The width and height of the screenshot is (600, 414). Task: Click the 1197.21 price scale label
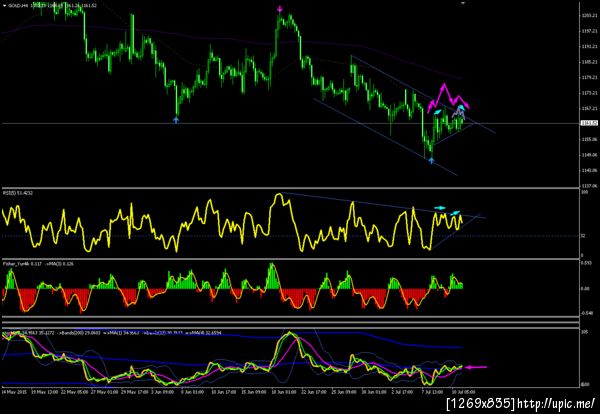[x=590, y=31]
